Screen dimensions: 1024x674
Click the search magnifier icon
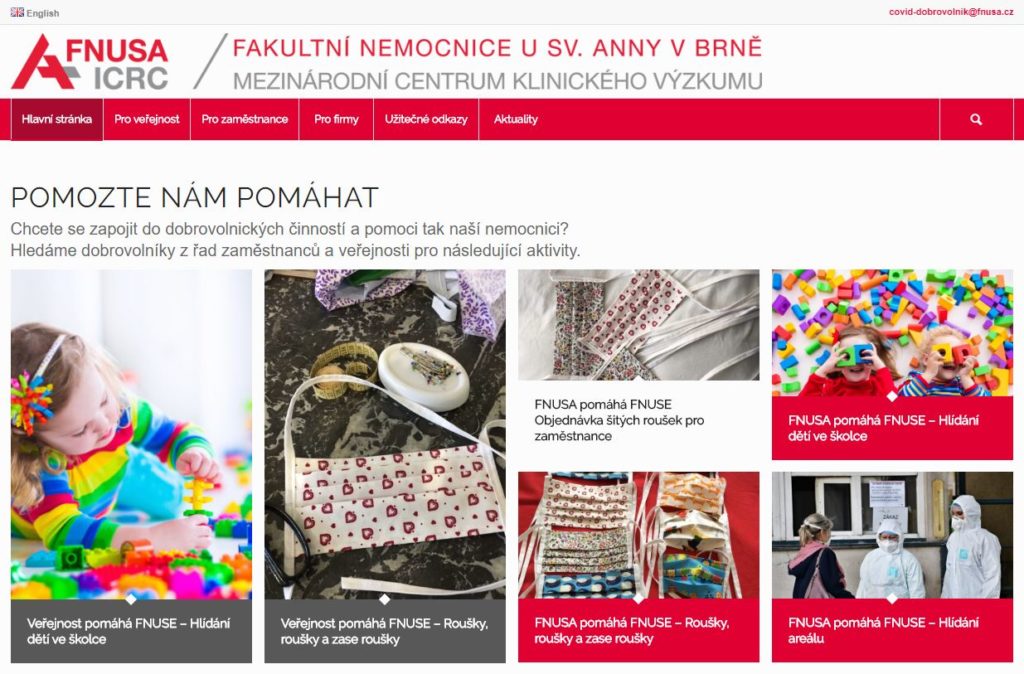pyautogui.click(x=976, y=120)
